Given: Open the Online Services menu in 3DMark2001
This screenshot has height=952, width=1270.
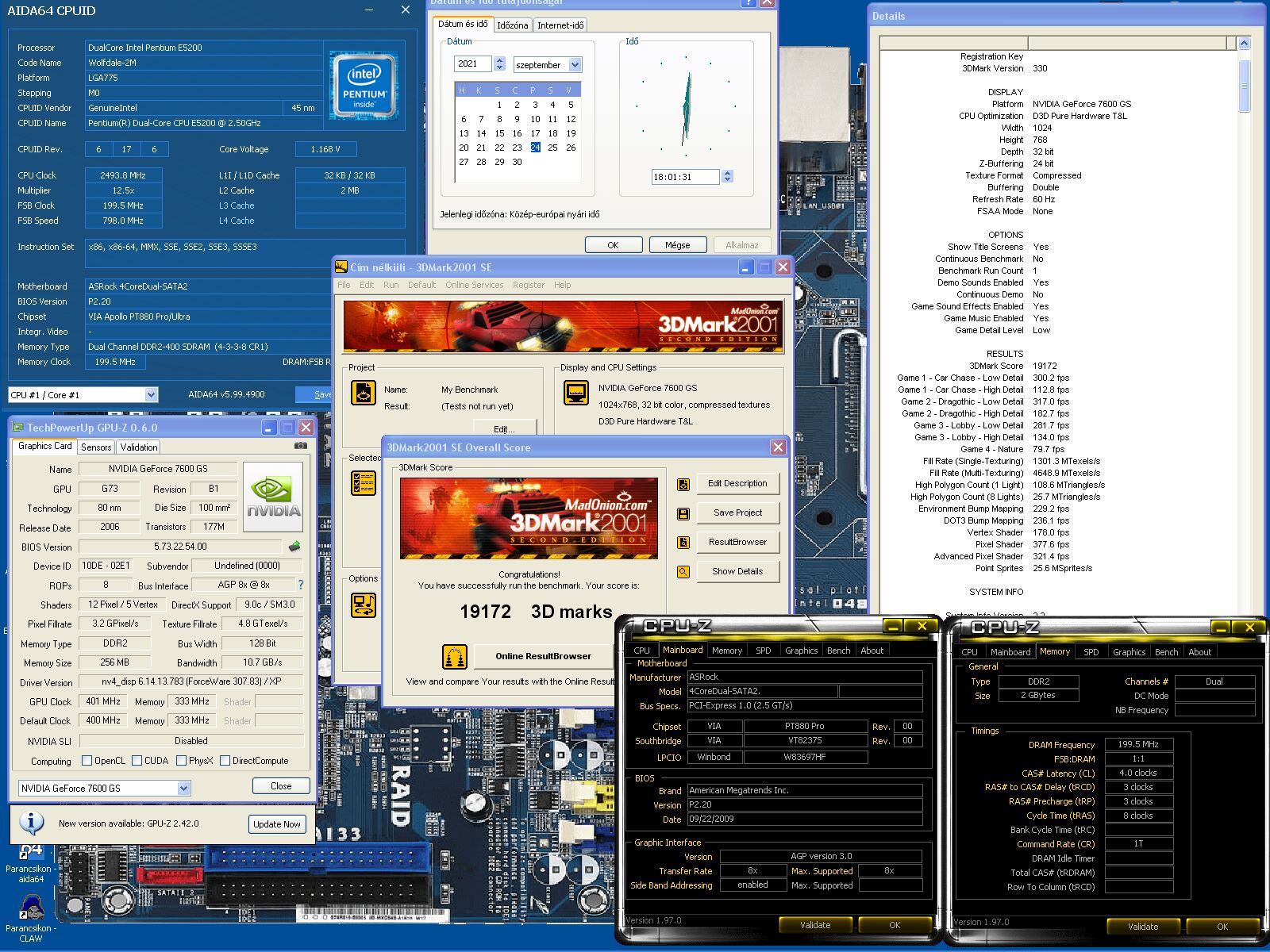Looking at the screenshot, I should coord(474,285).
